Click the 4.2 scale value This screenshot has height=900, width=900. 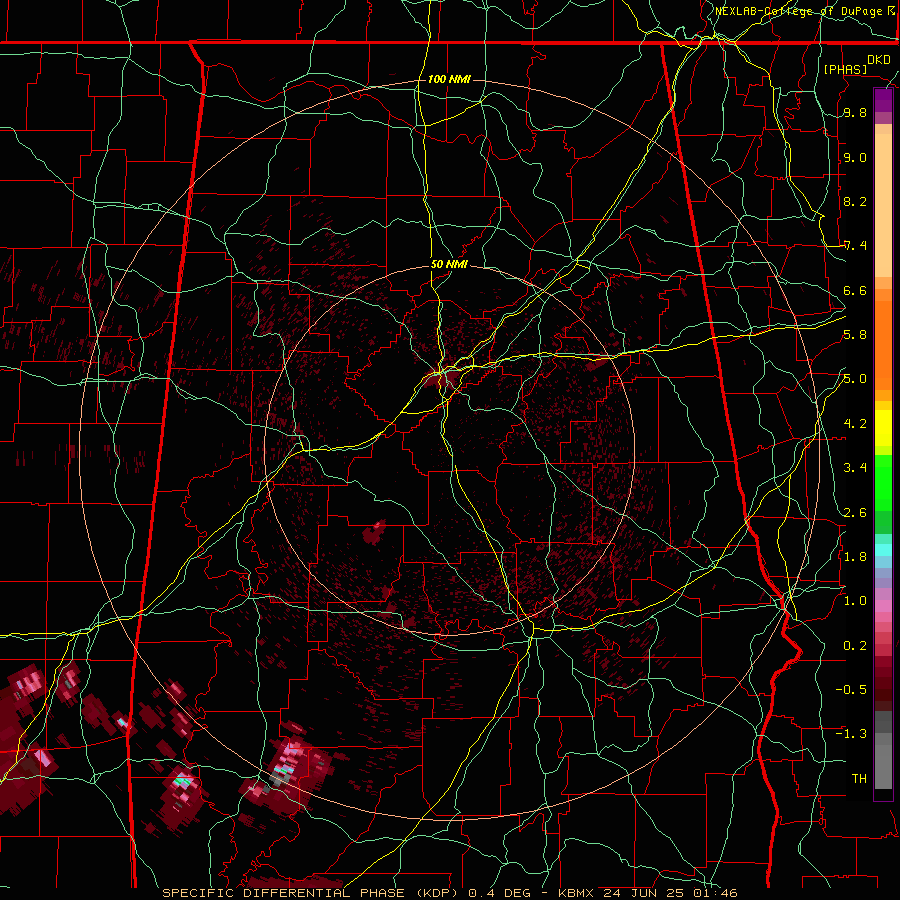click(x=855, y=424)
